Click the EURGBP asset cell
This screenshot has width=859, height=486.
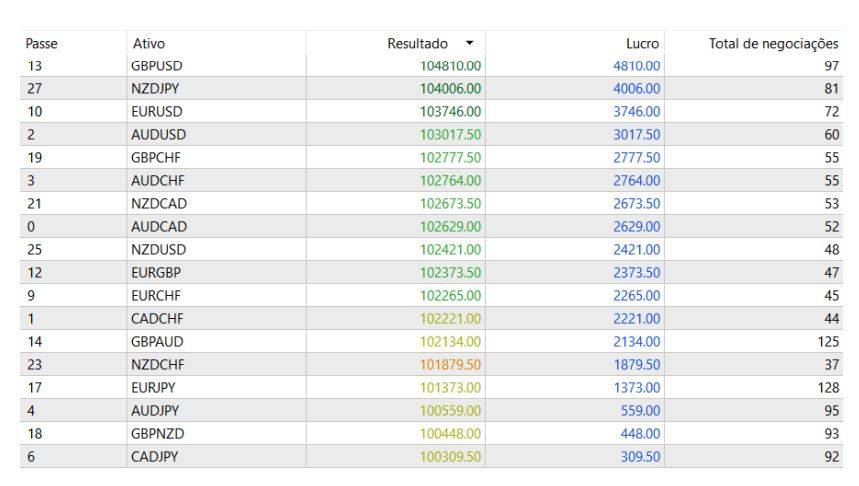click(x=156, y=272)
